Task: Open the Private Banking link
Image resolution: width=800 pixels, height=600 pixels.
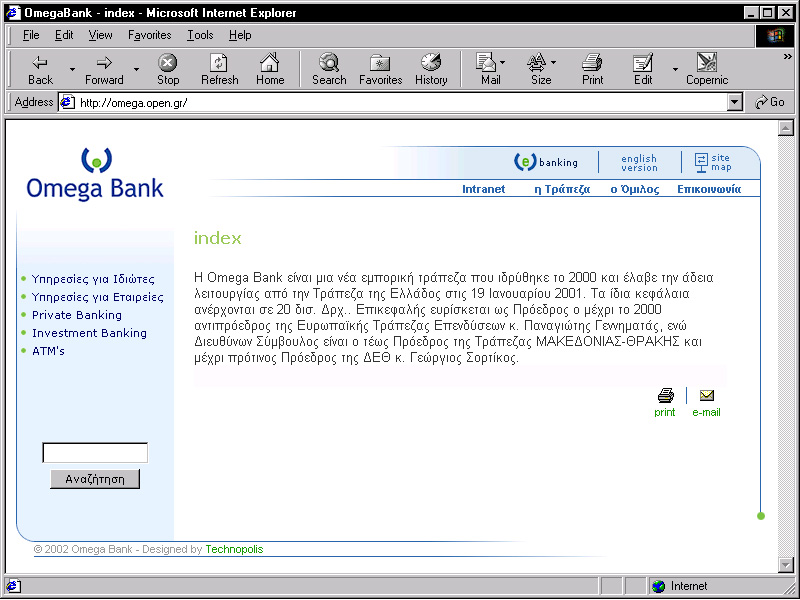Action: coord(77,315)
